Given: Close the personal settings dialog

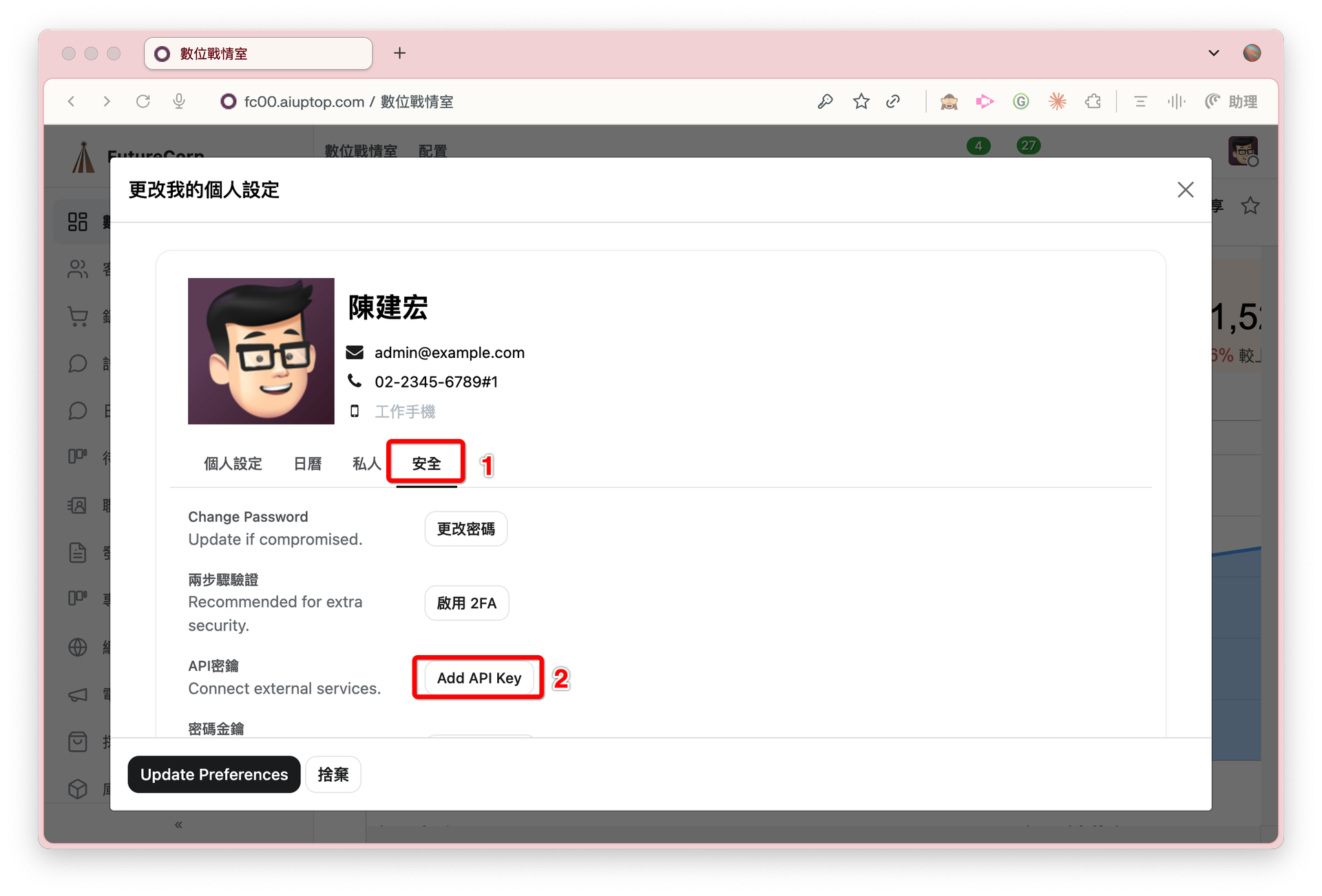Looking at the screenshot, I should click(x=1185, y=190).
